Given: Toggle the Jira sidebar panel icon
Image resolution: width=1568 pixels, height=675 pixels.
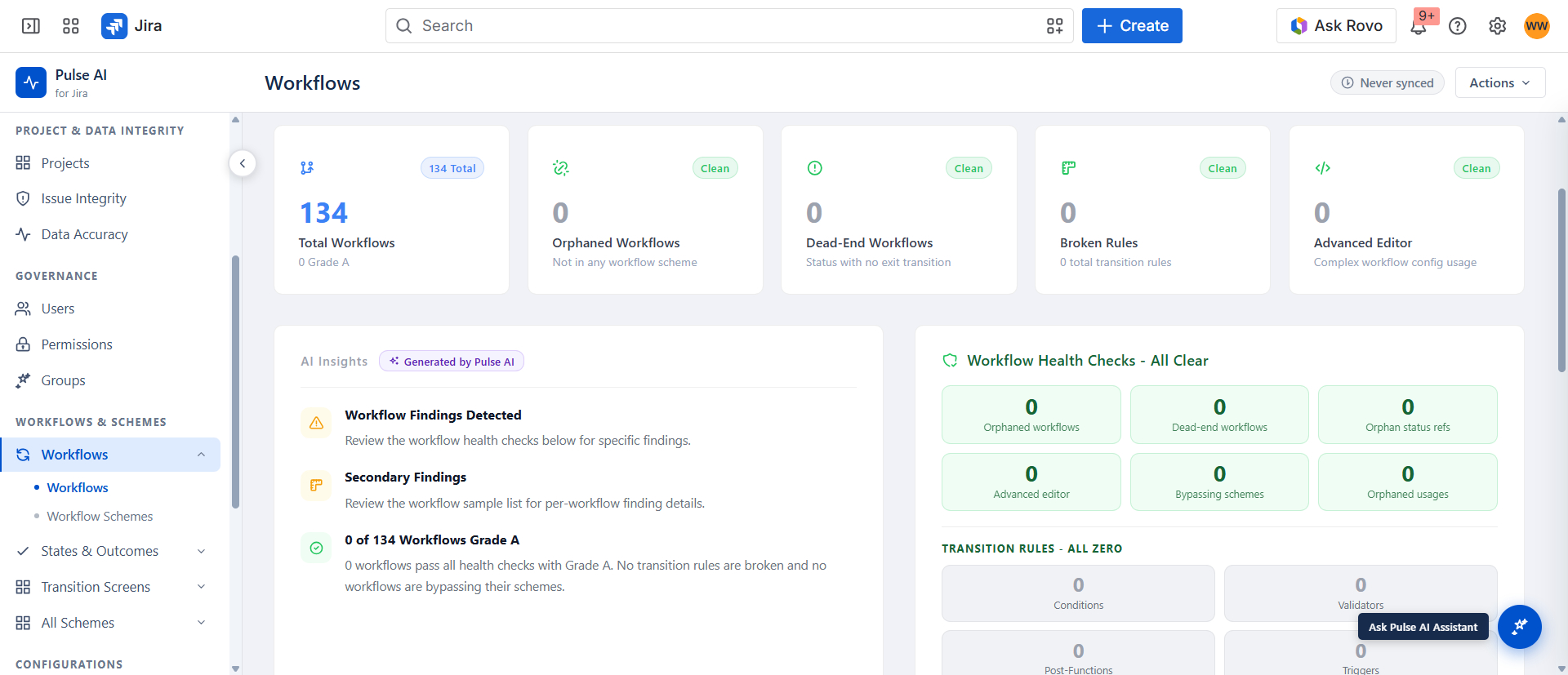Looking at the screenshot, I should point(31,26).
